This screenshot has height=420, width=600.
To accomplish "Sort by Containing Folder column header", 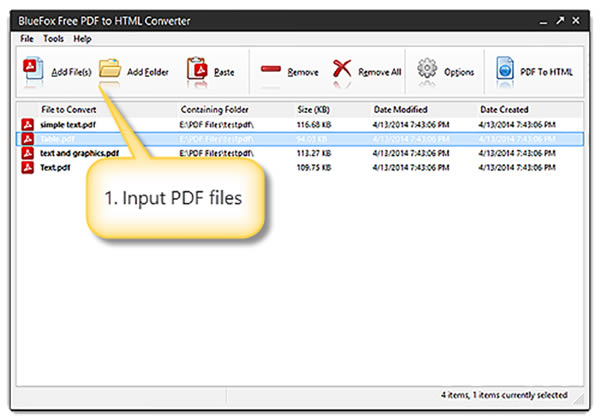I will click(214, 109).
